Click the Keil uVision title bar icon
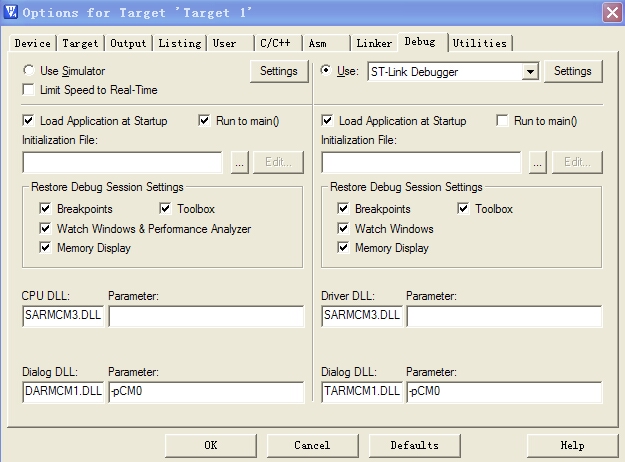Screen dimensions: 625x462 click(x=11, y=12)
